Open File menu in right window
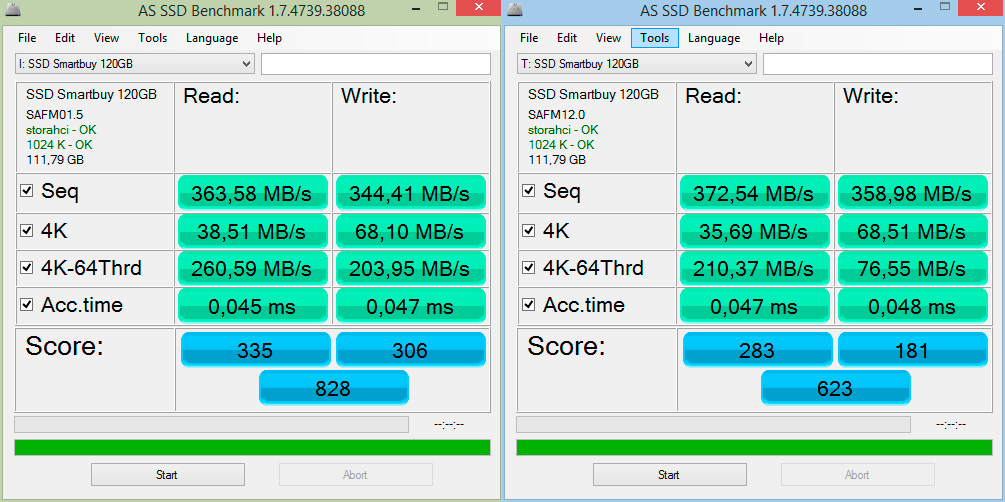The image size is (1005, 502). (529, 38)
